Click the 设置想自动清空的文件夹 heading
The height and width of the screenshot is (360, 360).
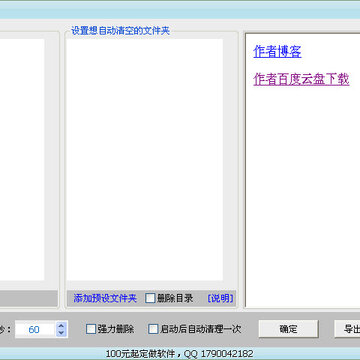click(120, 31)
